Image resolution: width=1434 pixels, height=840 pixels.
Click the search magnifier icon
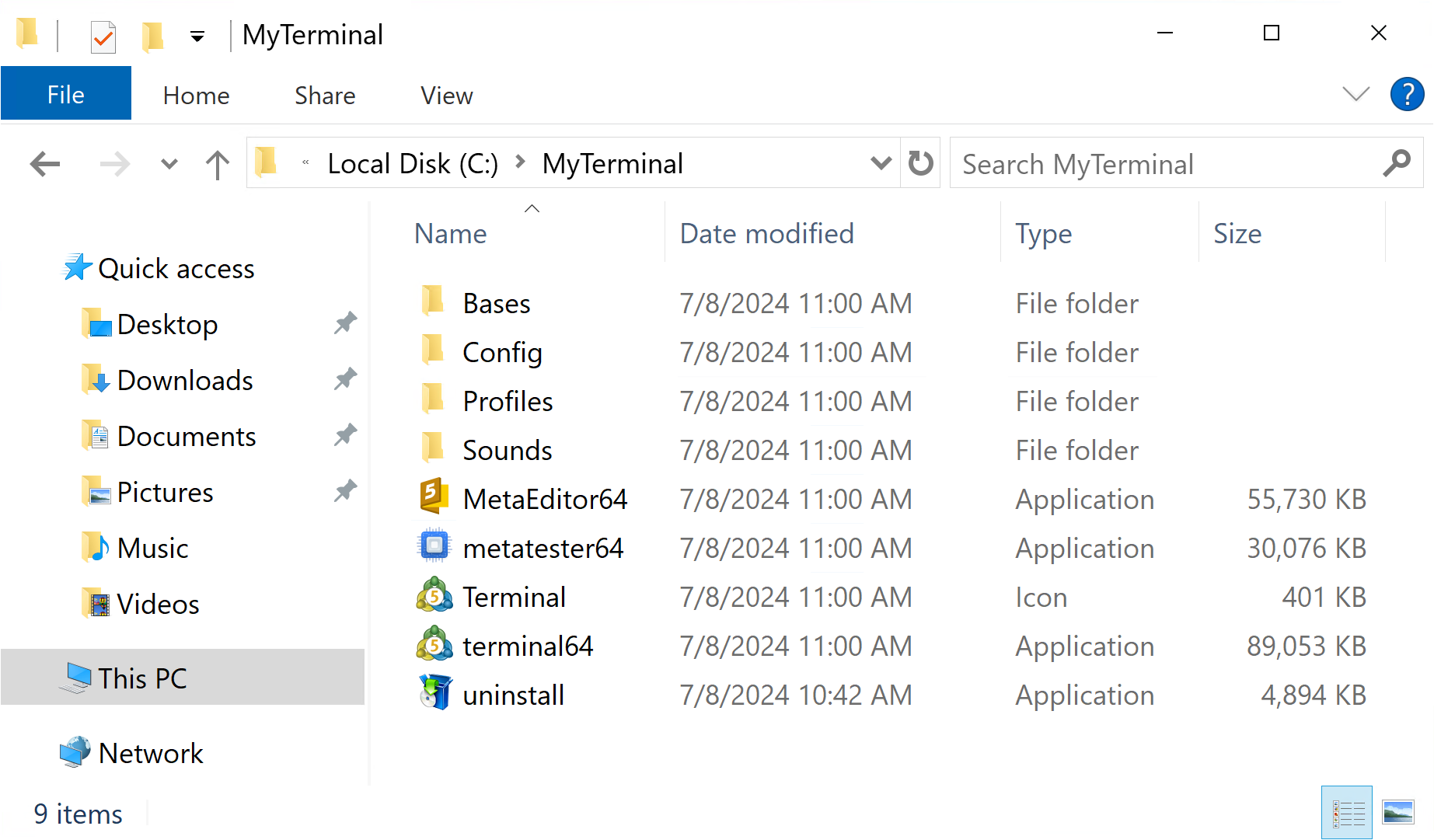tap(1397, 163)
